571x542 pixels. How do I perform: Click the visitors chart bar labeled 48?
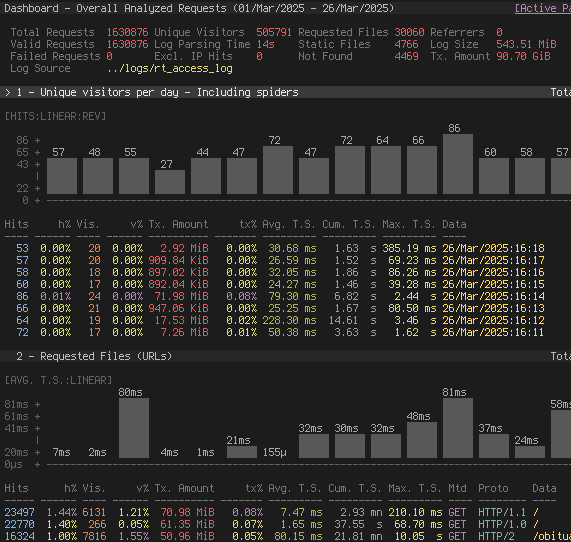98,176
